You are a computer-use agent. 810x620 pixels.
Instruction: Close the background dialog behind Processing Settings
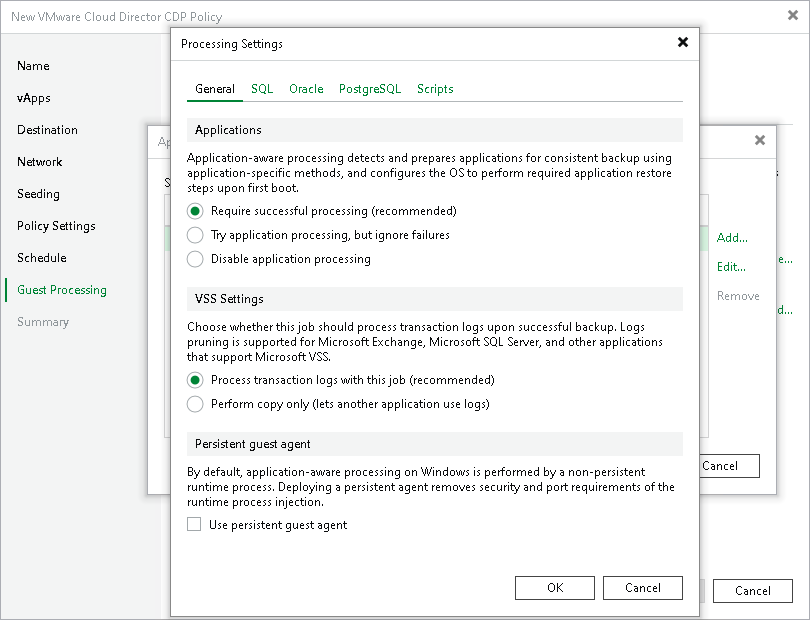[759, 140]
